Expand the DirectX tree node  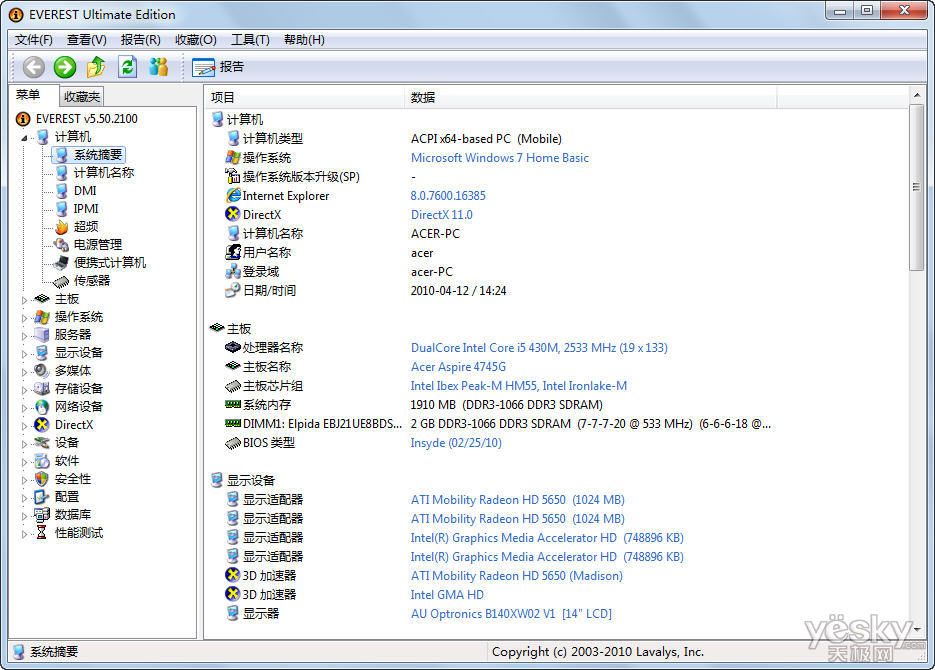24,426
